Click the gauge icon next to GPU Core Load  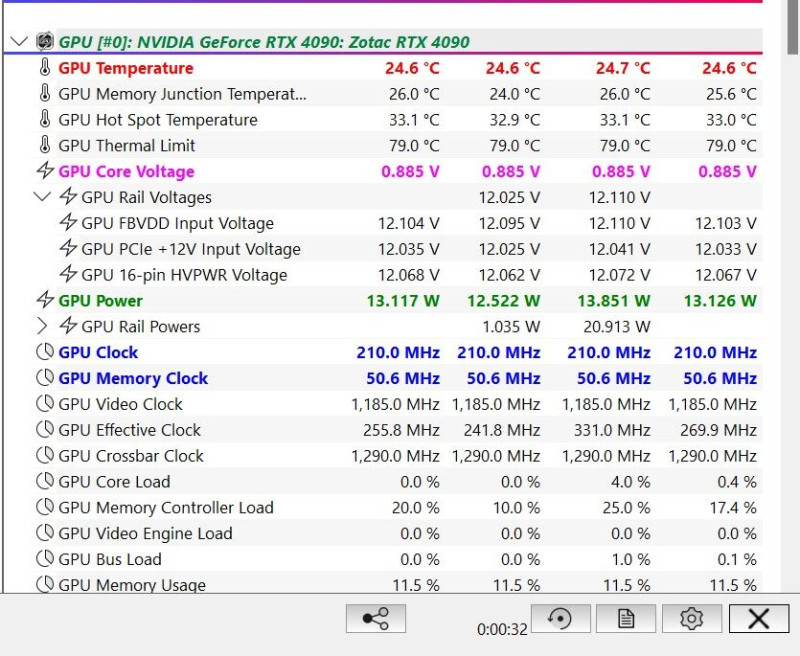click(45, 482)
